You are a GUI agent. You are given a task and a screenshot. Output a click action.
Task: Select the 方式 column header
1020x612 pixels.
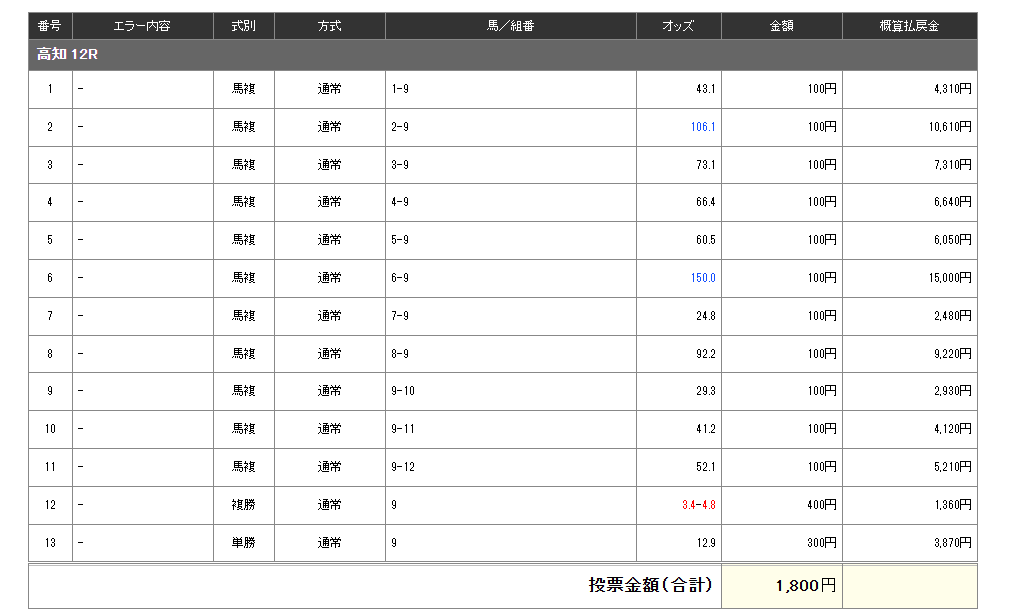(x=330, y=26)
